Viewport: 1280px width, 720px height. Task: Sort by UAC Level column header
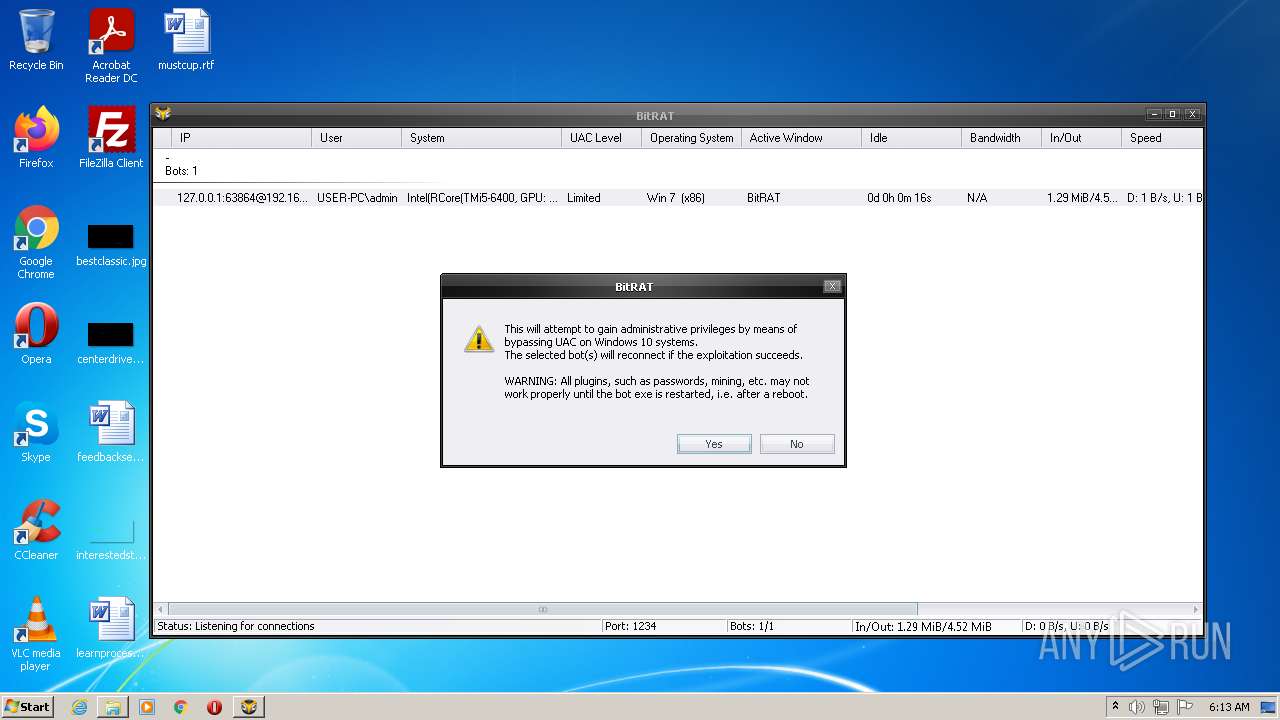click(602, 138)
